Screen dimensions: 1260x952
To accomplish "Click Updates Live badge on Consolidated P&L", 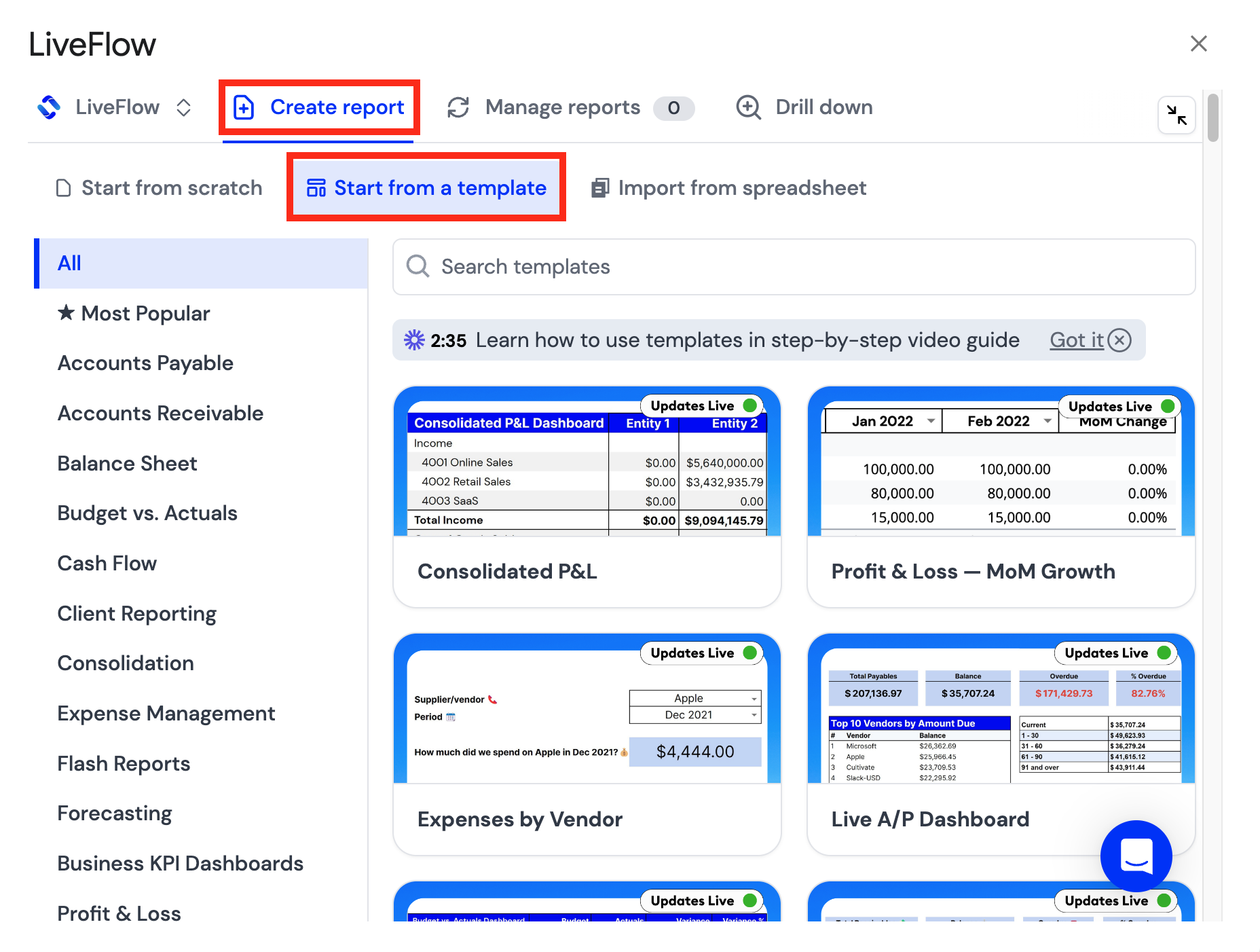I will coord(703,405).
